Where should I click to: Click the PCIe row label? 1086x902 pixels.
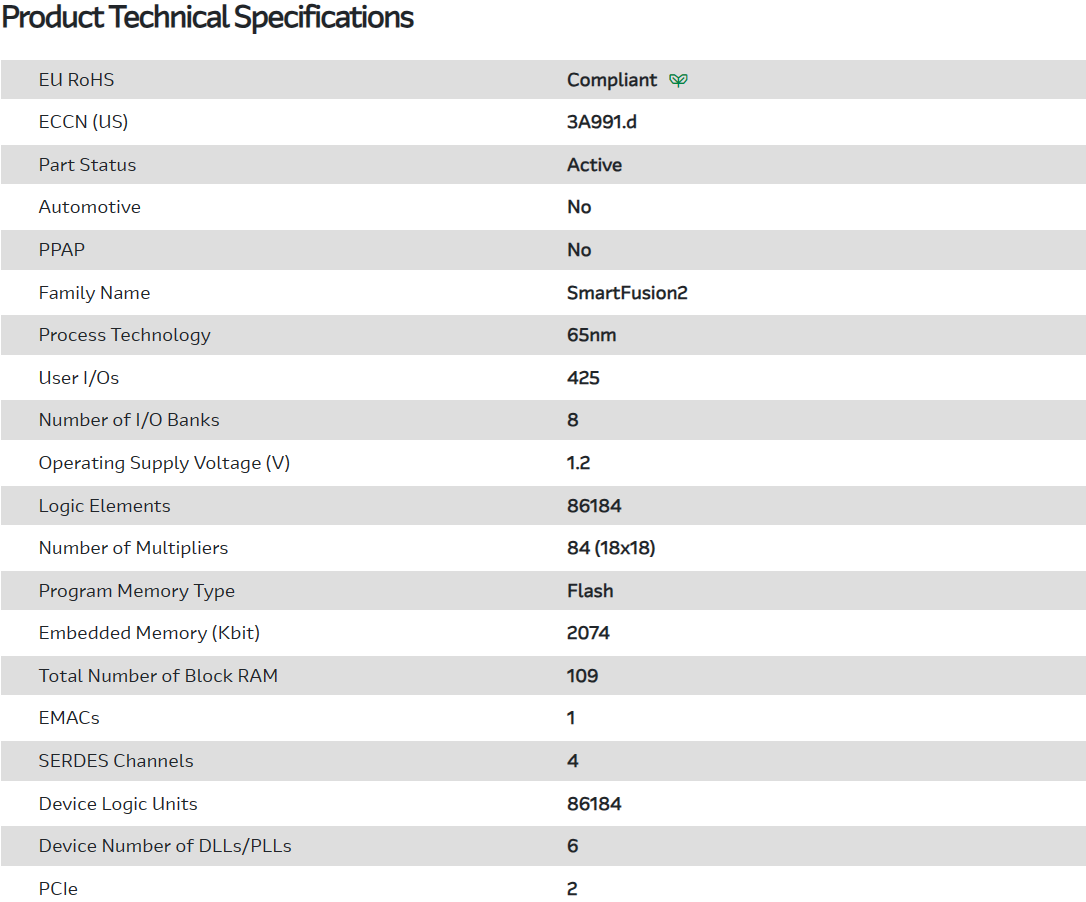click(x=58, y=889)
